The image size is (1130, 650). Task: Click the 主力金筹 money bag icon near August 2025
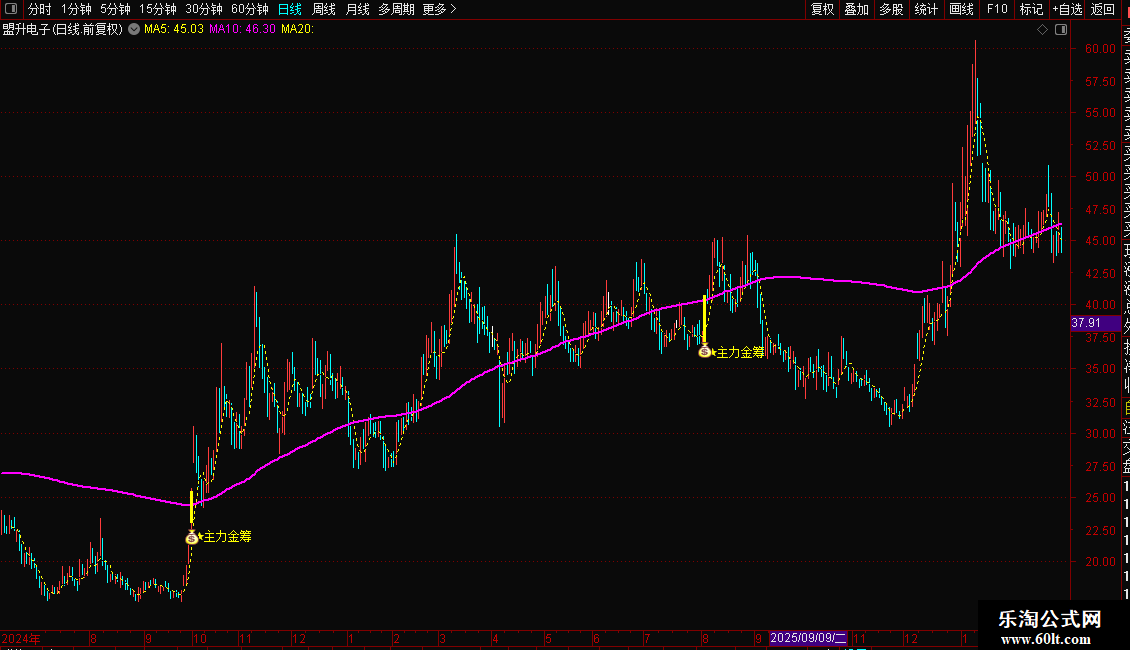[705, 352]
